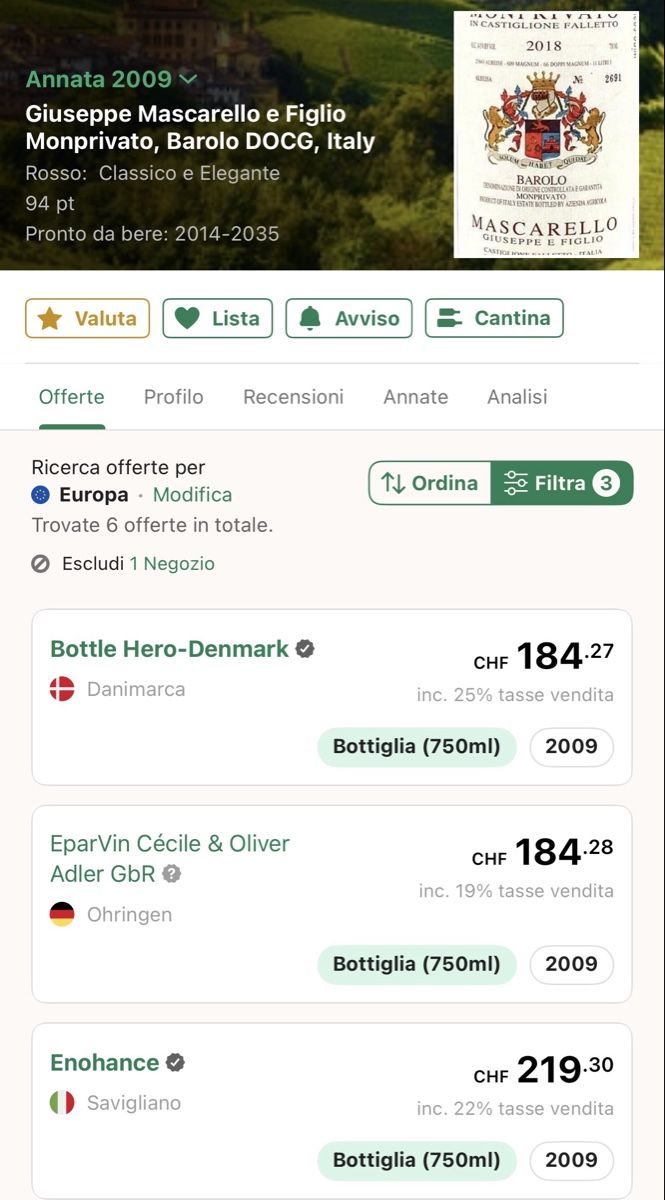Open the Monprivato bottle label image
Screen dimensions: 665x1200
tap(546, 135)
